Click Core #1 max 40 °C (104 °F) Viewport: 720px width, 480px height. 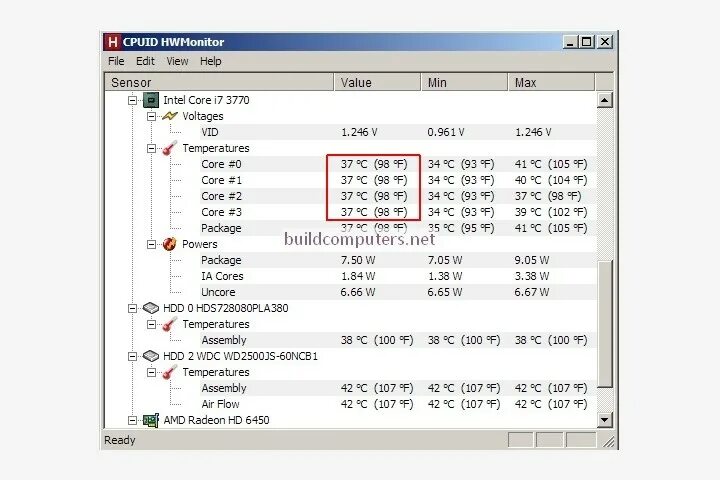551,180
